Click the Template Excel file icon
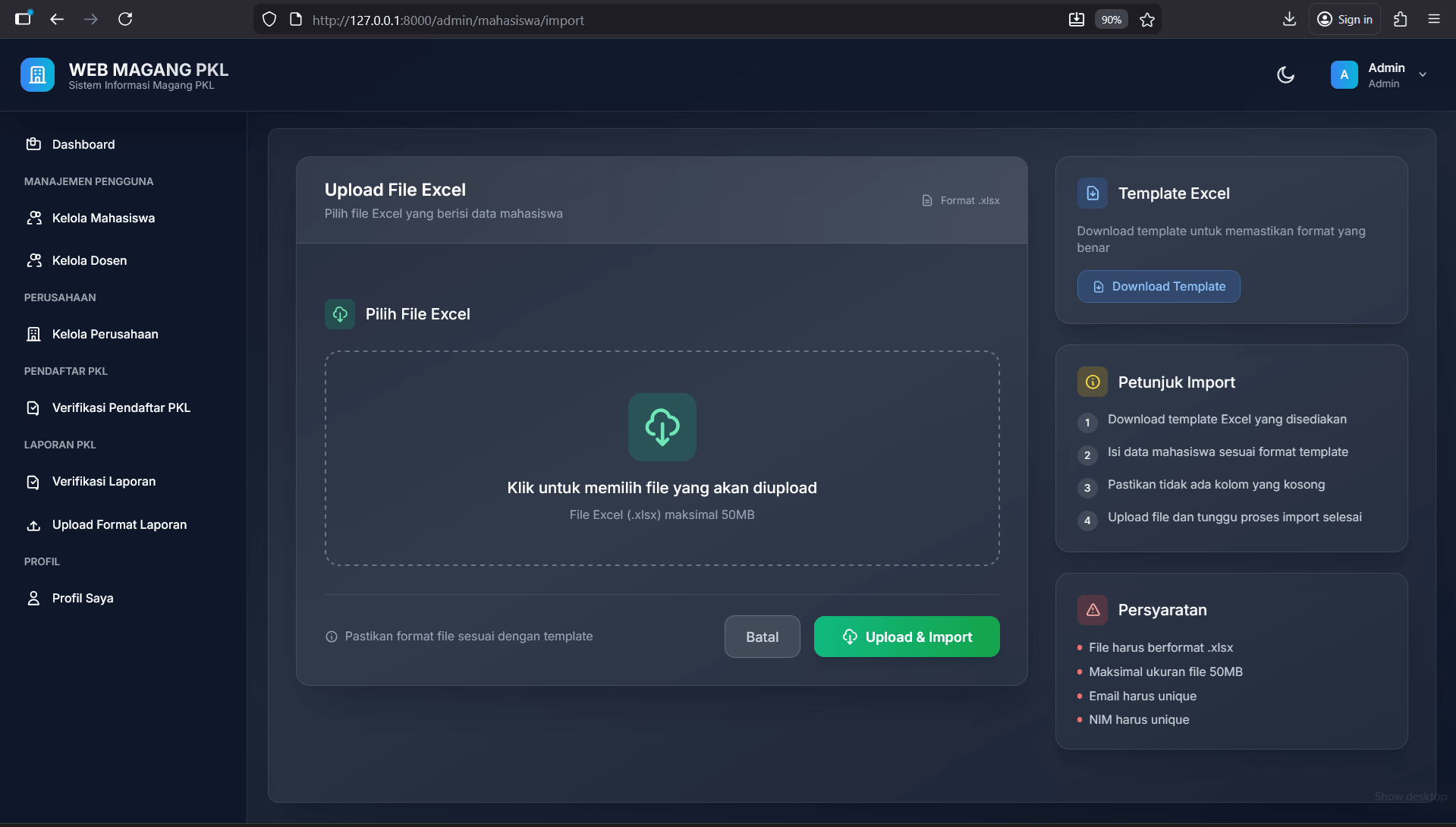 click(x=1093, y=193)
